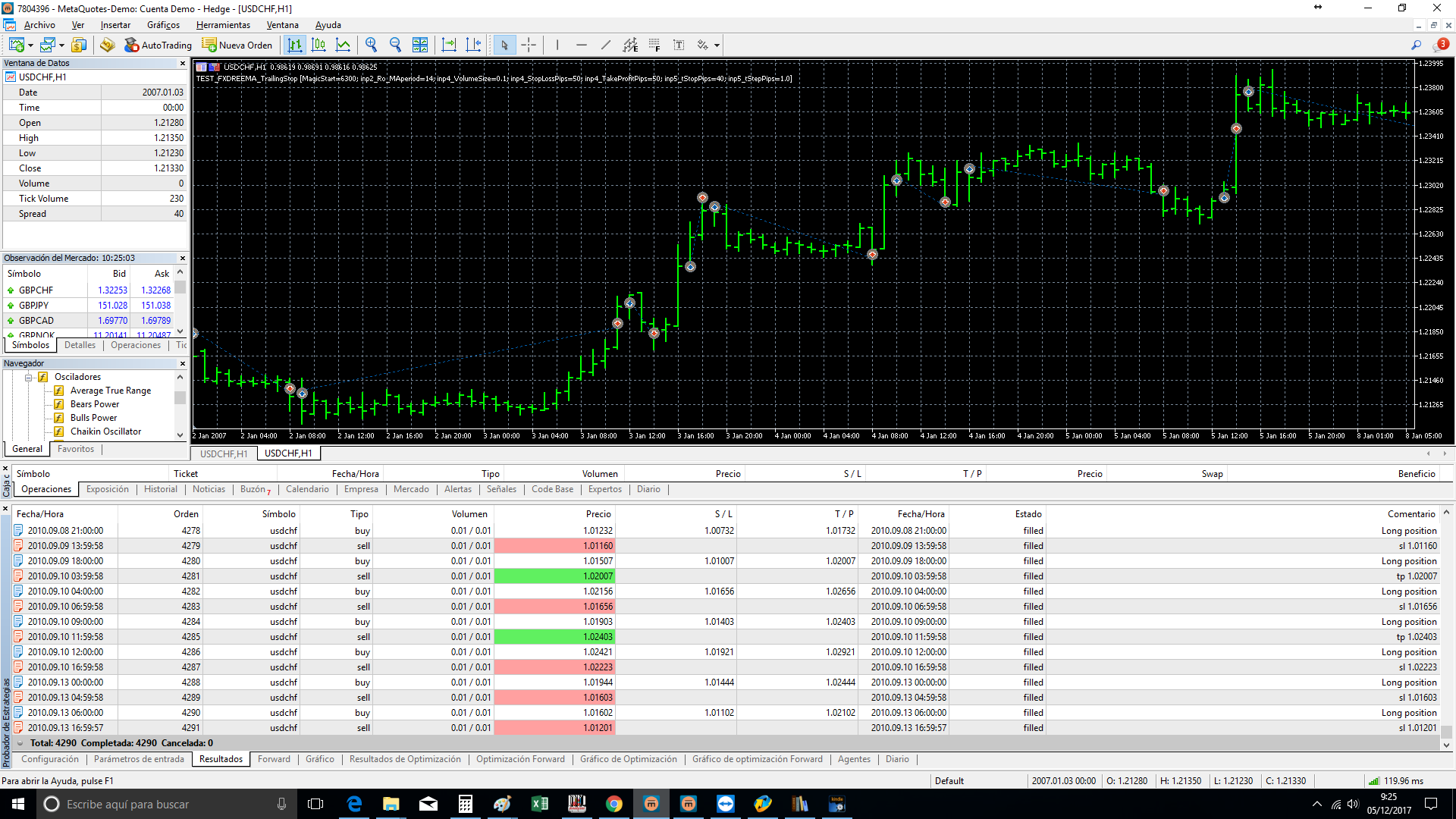Open the Parámetros de entrada tester tab
The height and width of the screenshot is (819, 1456).
(139, 760)
